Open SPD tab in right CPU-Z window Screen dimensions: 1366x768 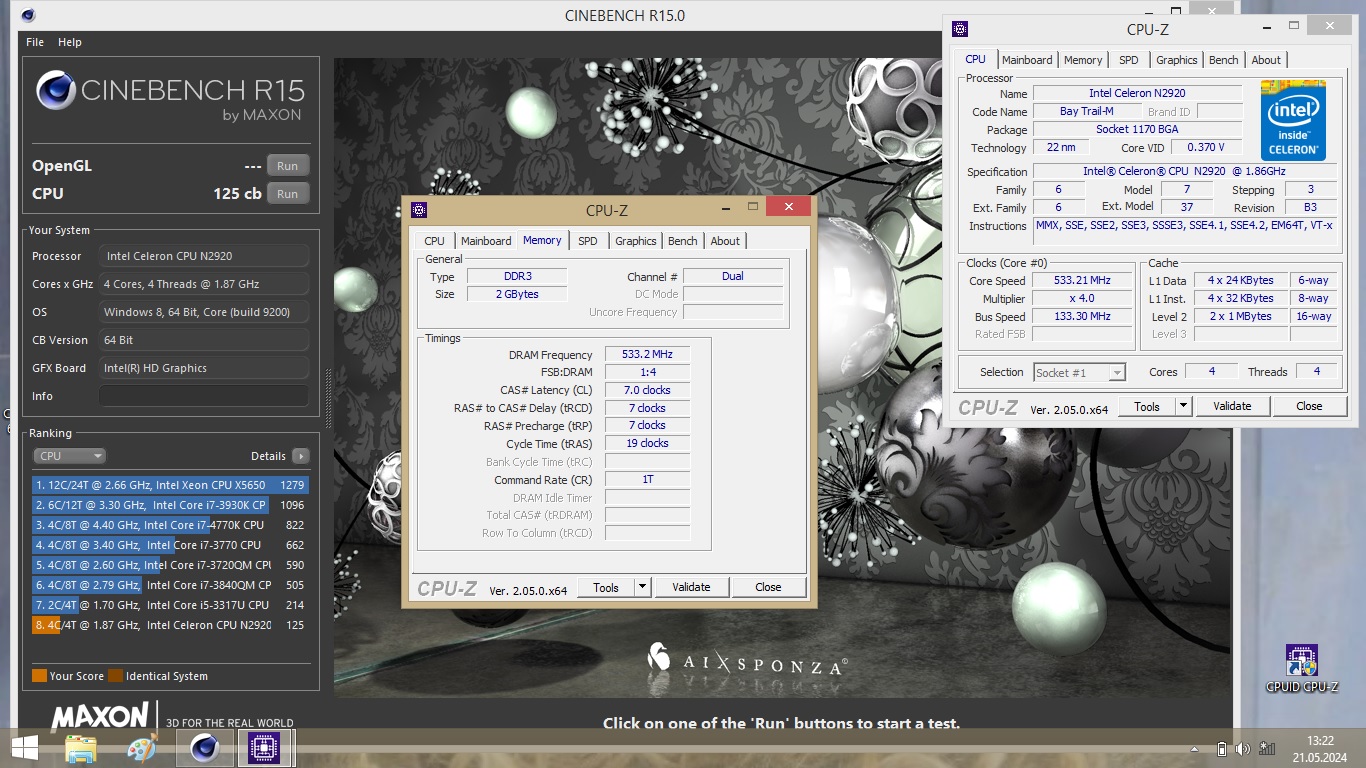tap(1129, 60)
